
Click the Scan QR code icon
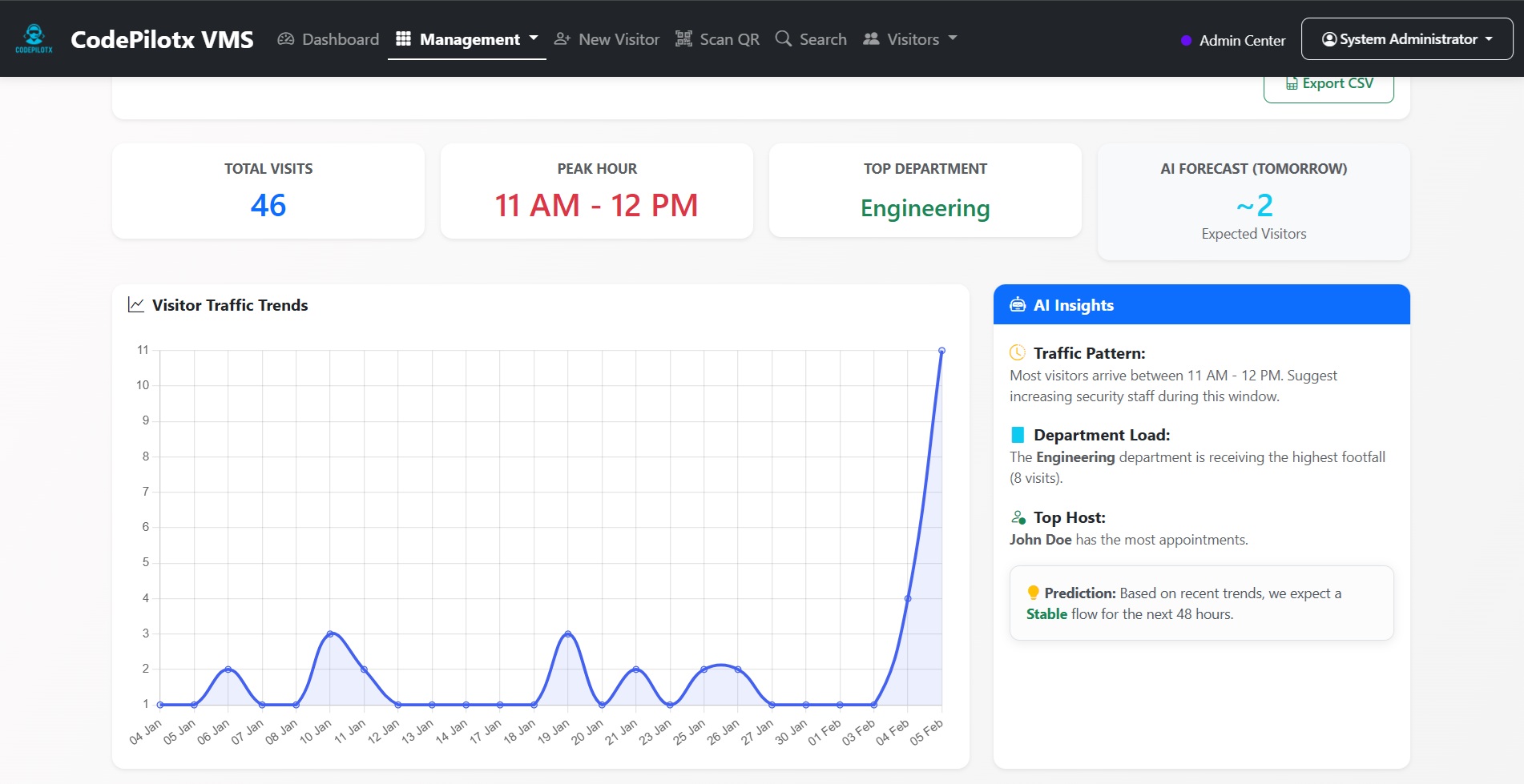click(x=683, y=39)
